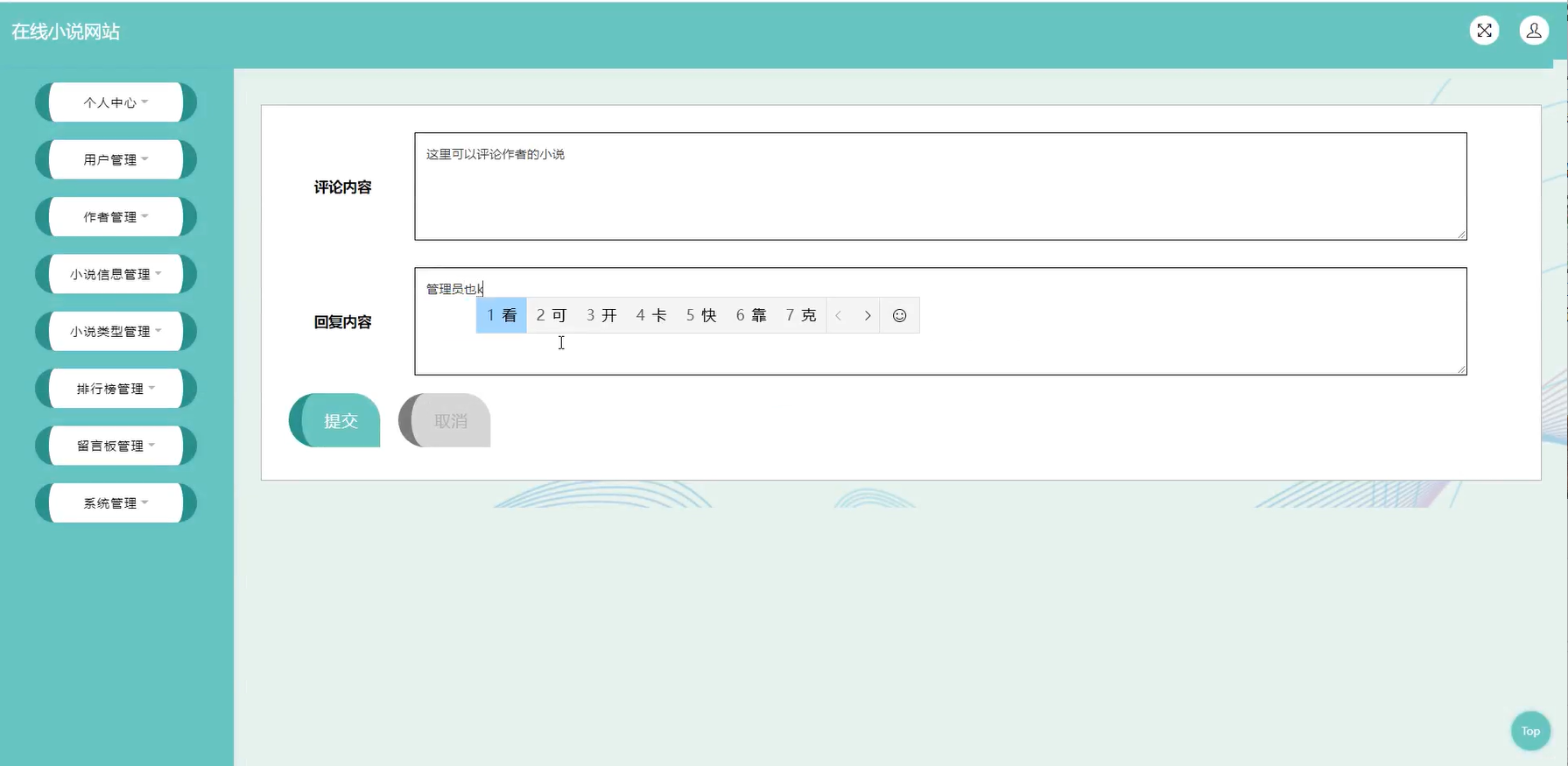This screenshot has width=1568, height=766.
Task: Select IME candidate 1 看
Action: tap(502, 315)
